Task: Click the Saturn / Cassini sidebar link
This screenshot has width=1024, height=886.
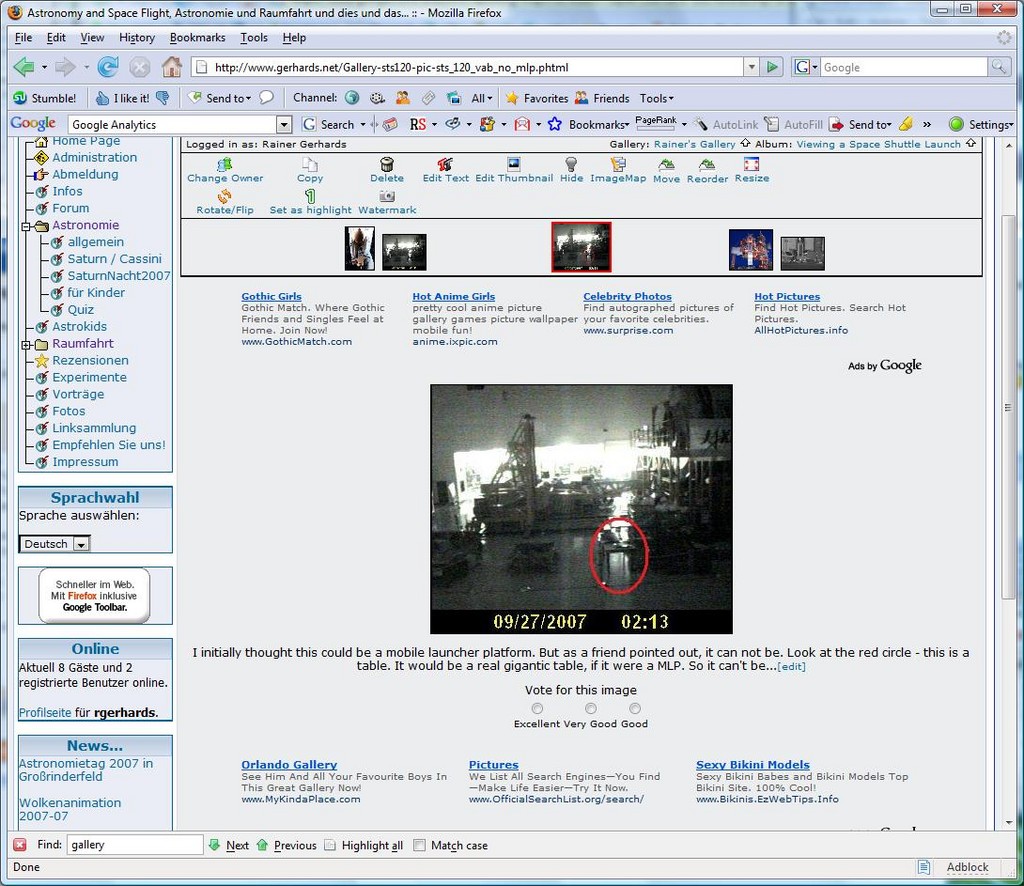Action: (x=114, y=259)
